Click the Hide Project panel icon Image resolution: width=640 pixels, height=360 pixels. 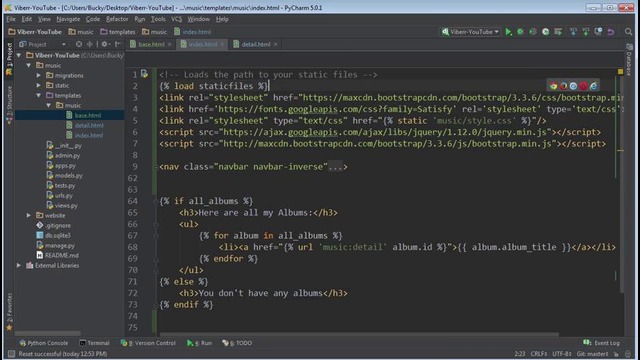point(118,44)
